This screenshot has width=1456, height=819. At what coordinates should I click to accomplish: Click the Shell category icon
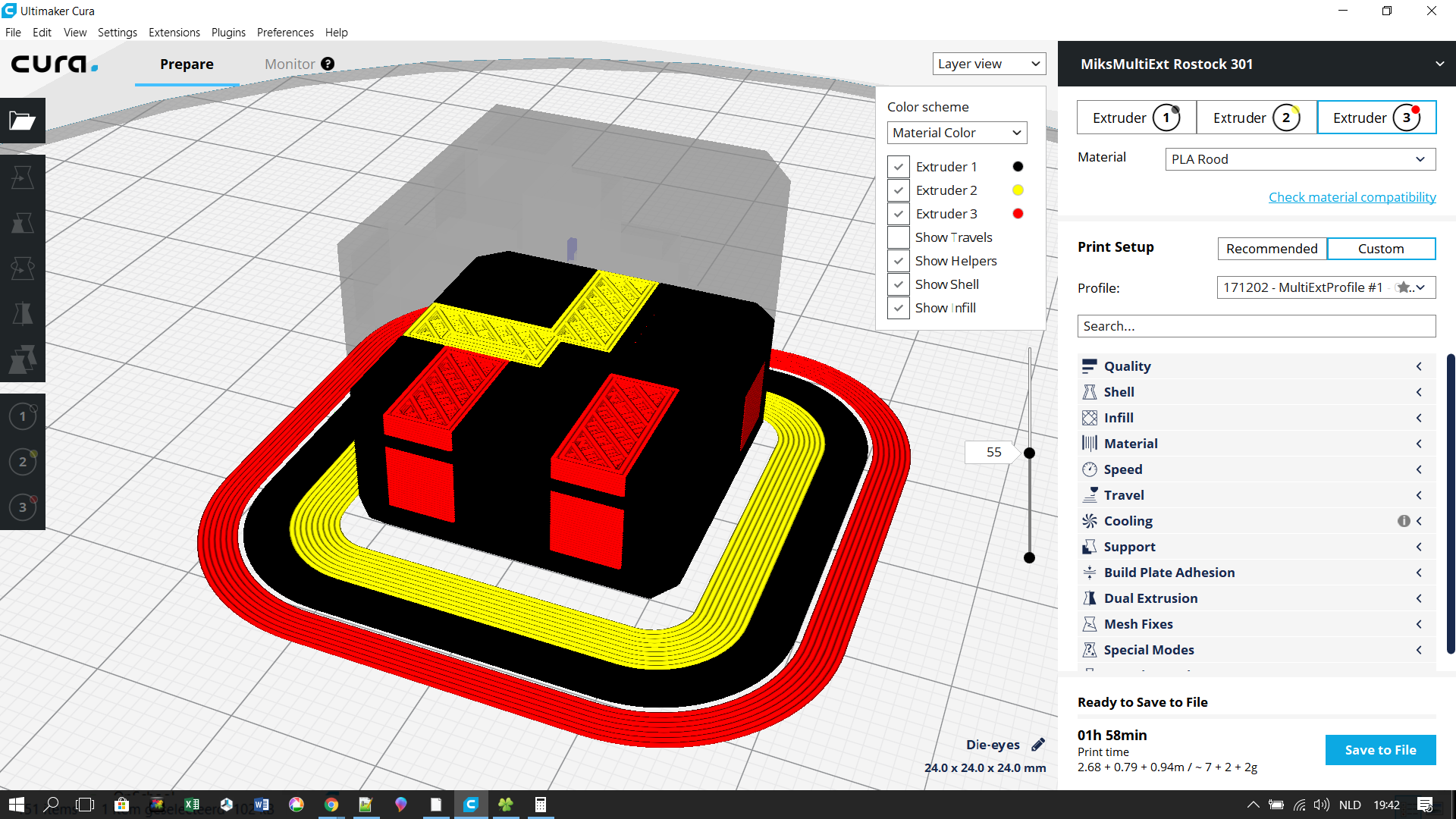coord(1090,392)
